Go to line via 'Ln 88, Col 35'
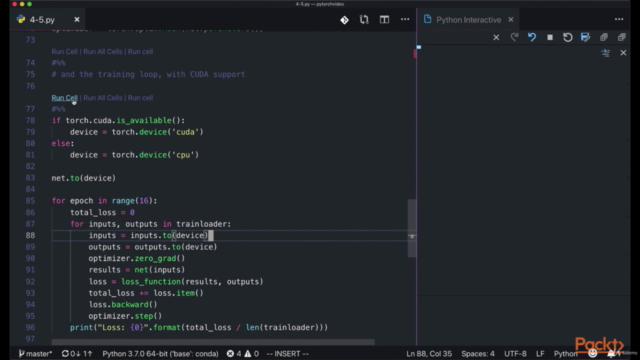The height and width of the screenshot is (360, 640). (429, 354)
